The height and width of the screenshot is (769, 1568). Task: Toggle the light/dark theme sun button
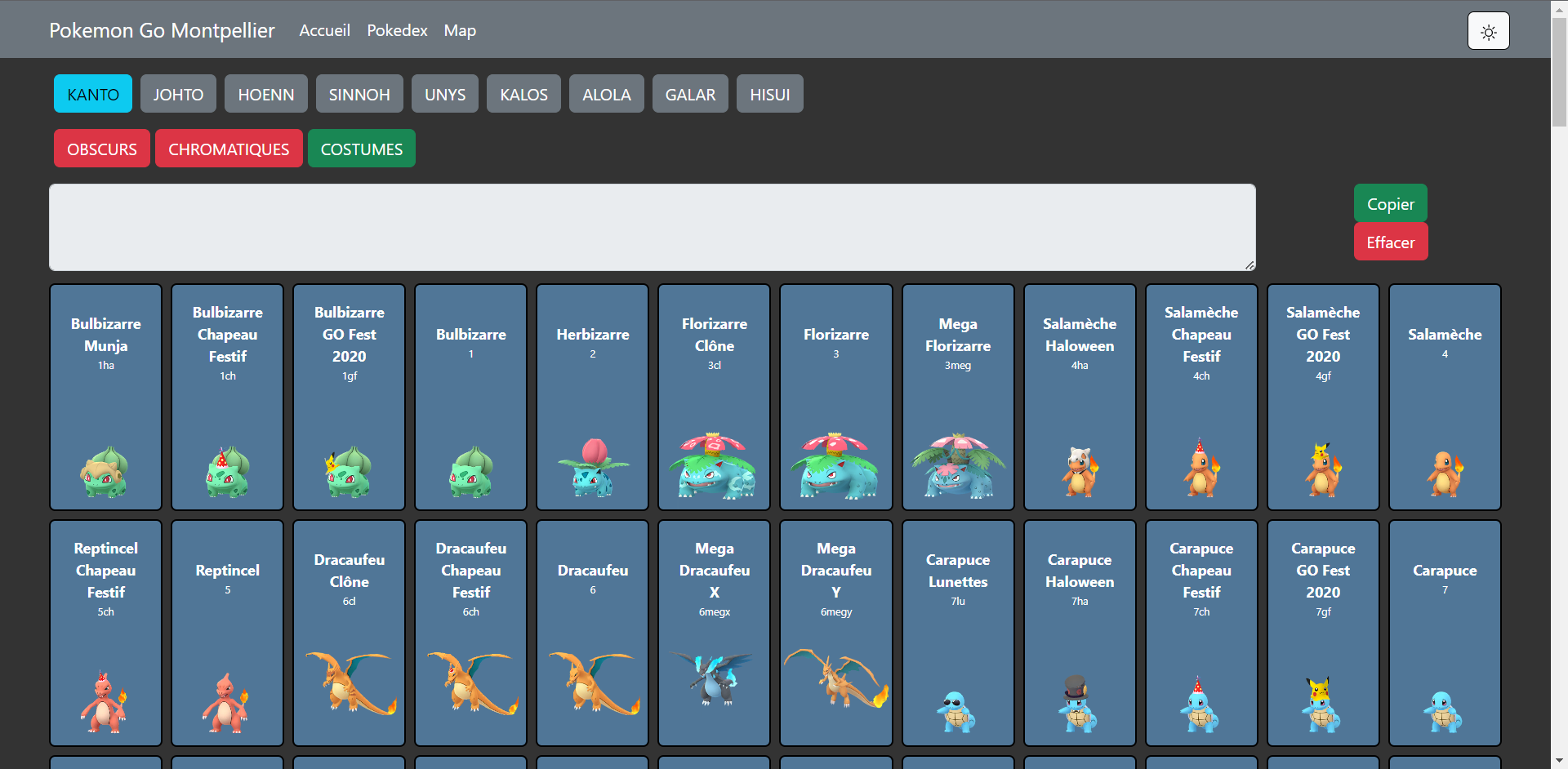1488,31
